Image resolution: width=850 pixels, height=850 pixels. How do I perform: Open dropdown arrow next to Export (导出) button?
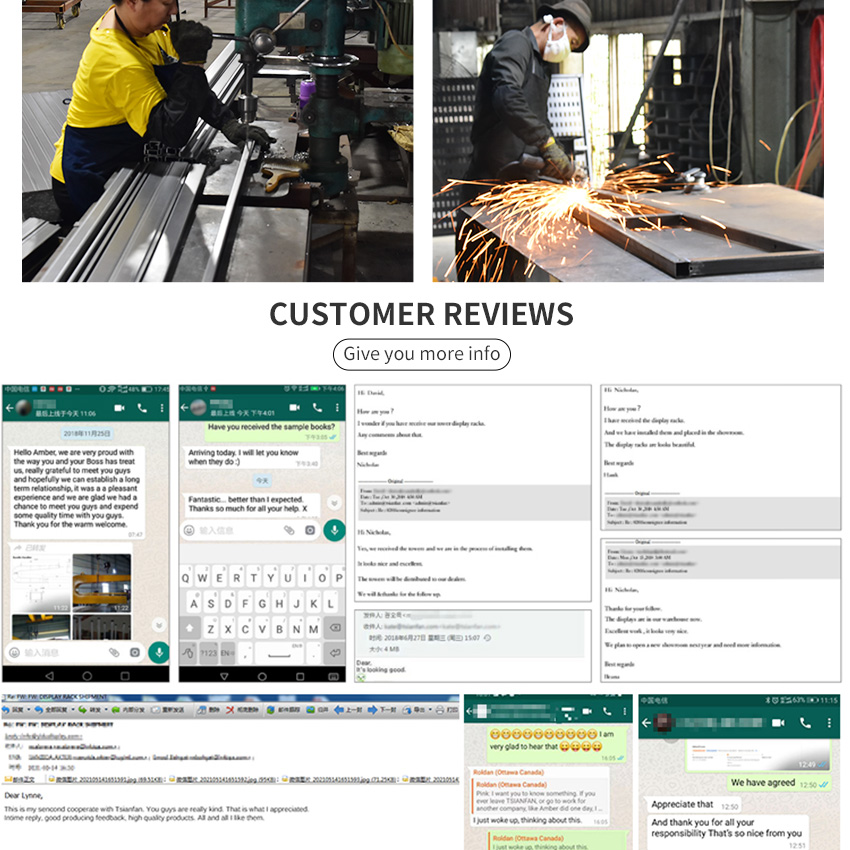[x=430, y=710]
